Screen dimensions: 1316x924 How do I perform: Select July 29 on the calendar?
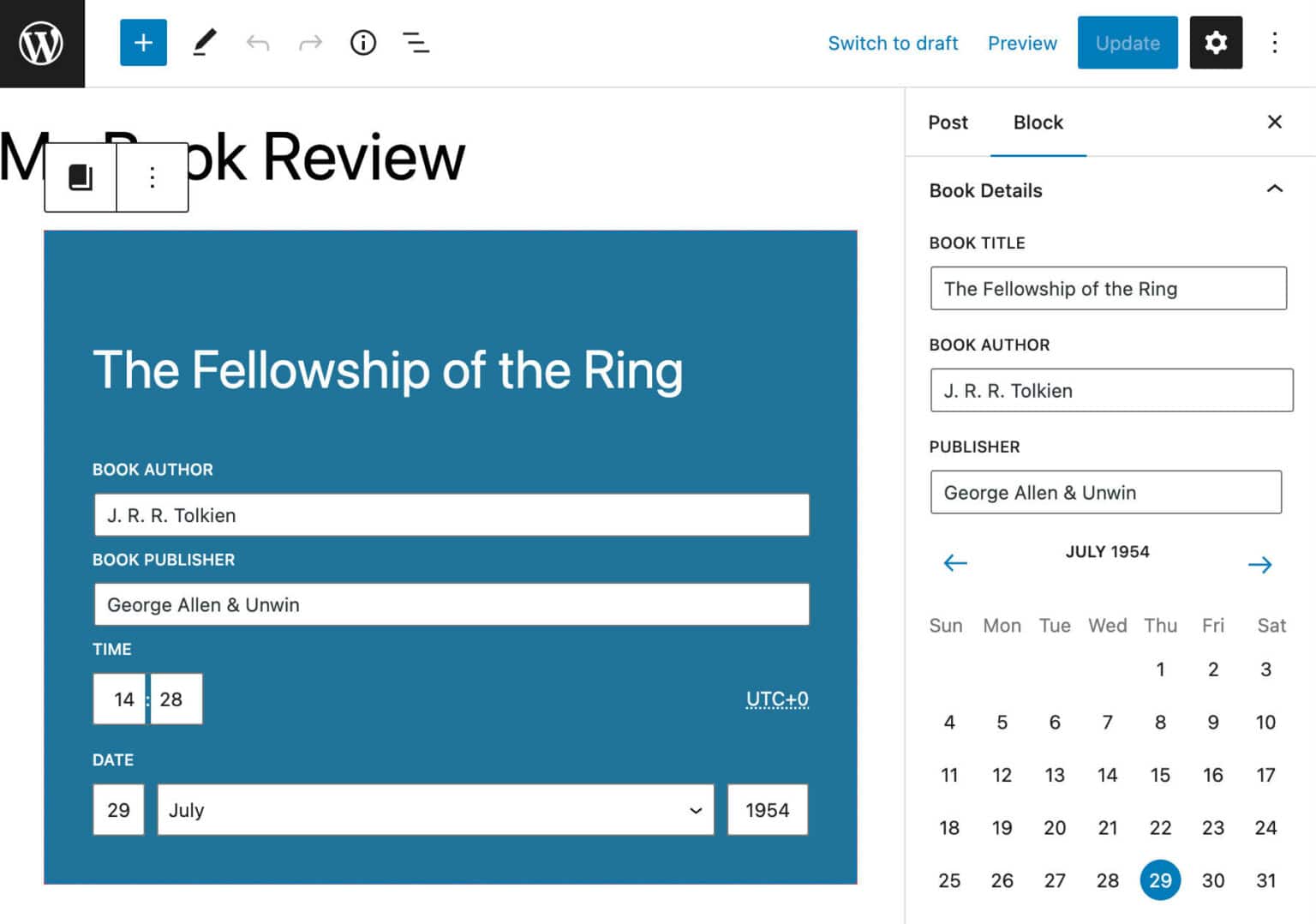1160,880
